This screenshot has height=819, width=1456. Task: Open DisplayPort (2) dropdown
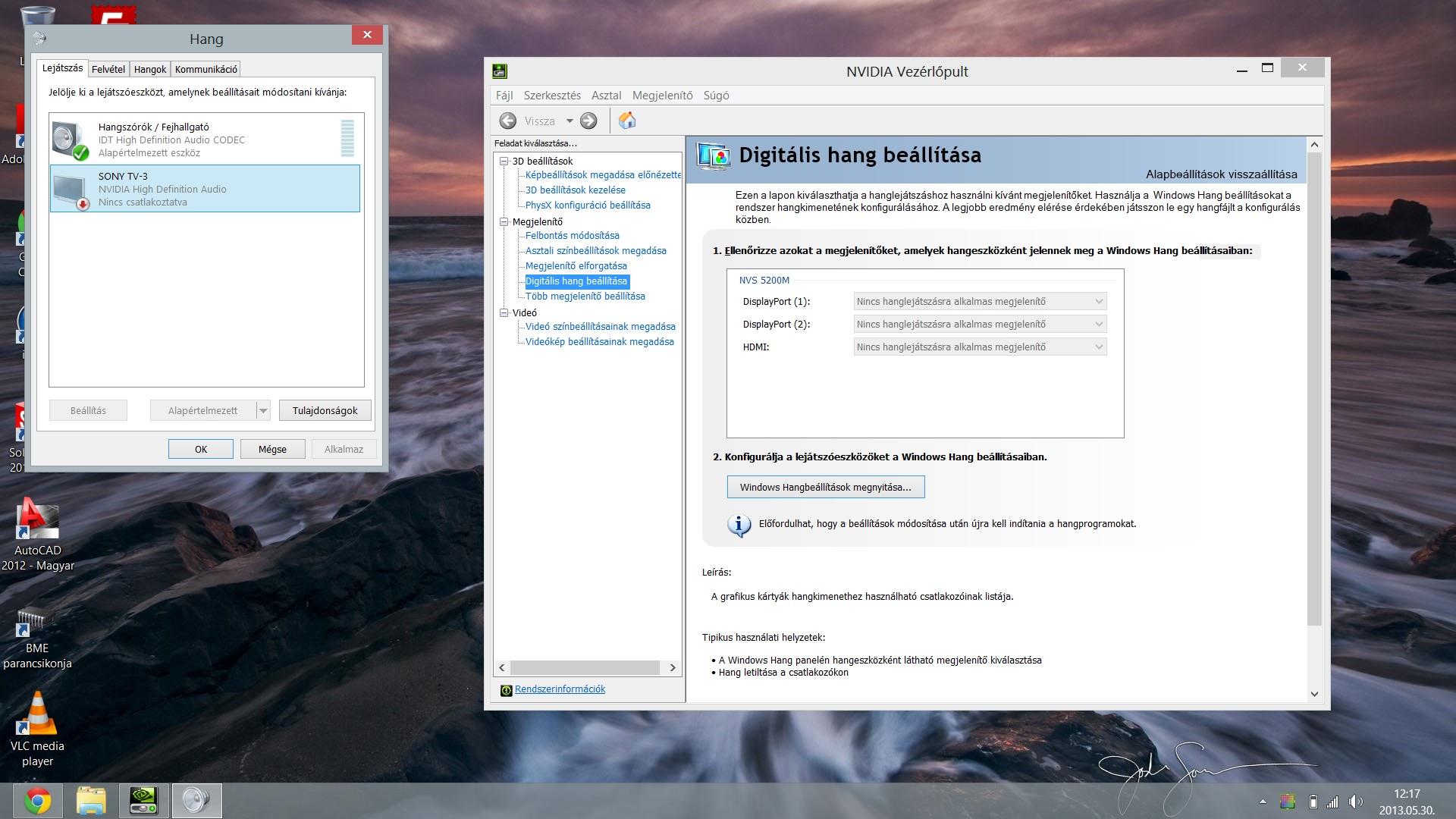980,324
